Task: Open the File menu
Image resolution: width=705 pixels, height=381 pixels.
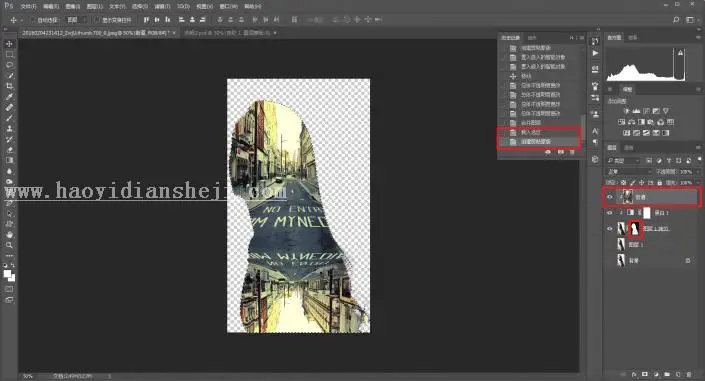Action: point(28,6)
